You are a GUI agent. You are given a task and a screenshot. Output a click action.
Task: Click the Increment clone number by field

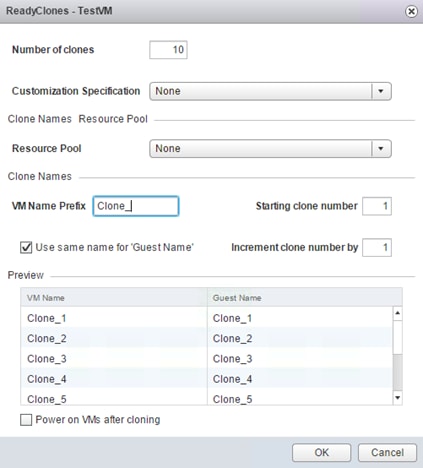click(377, 247)
